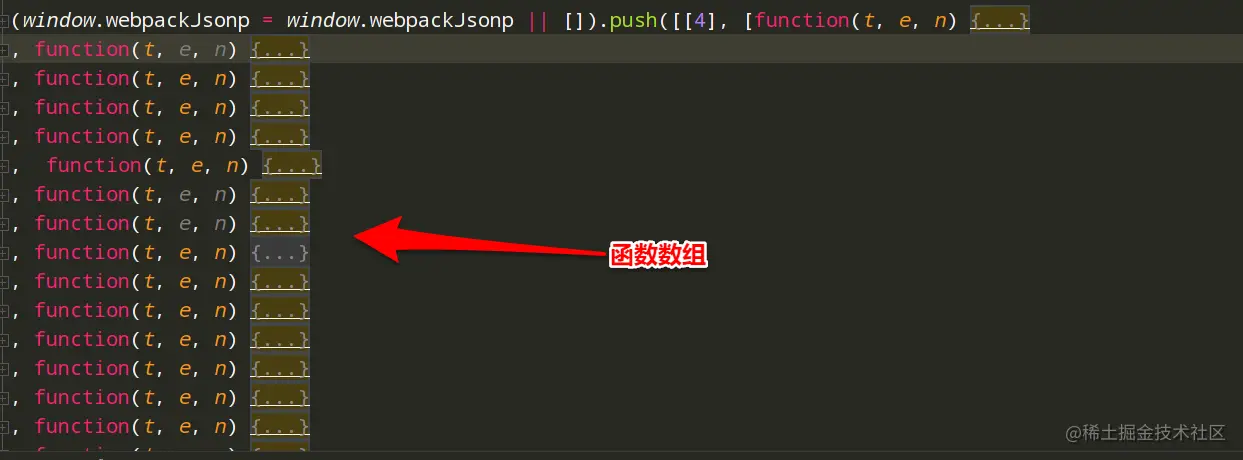Click the fold icon beside the gray unhighlighted {...} line
1243x460 pixels.
point(4,253)
